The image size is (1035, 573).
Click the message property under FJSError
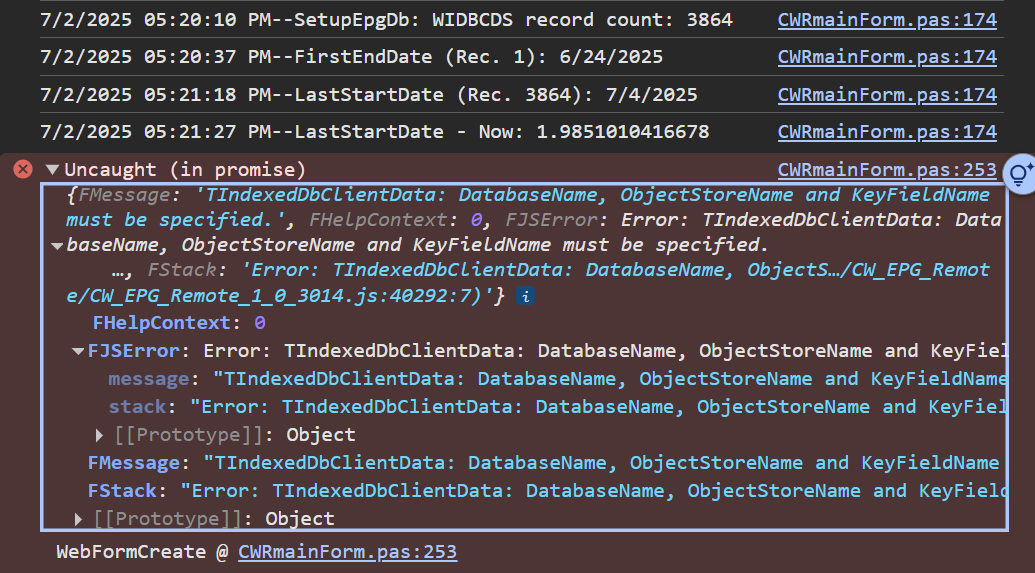(558, 379)
